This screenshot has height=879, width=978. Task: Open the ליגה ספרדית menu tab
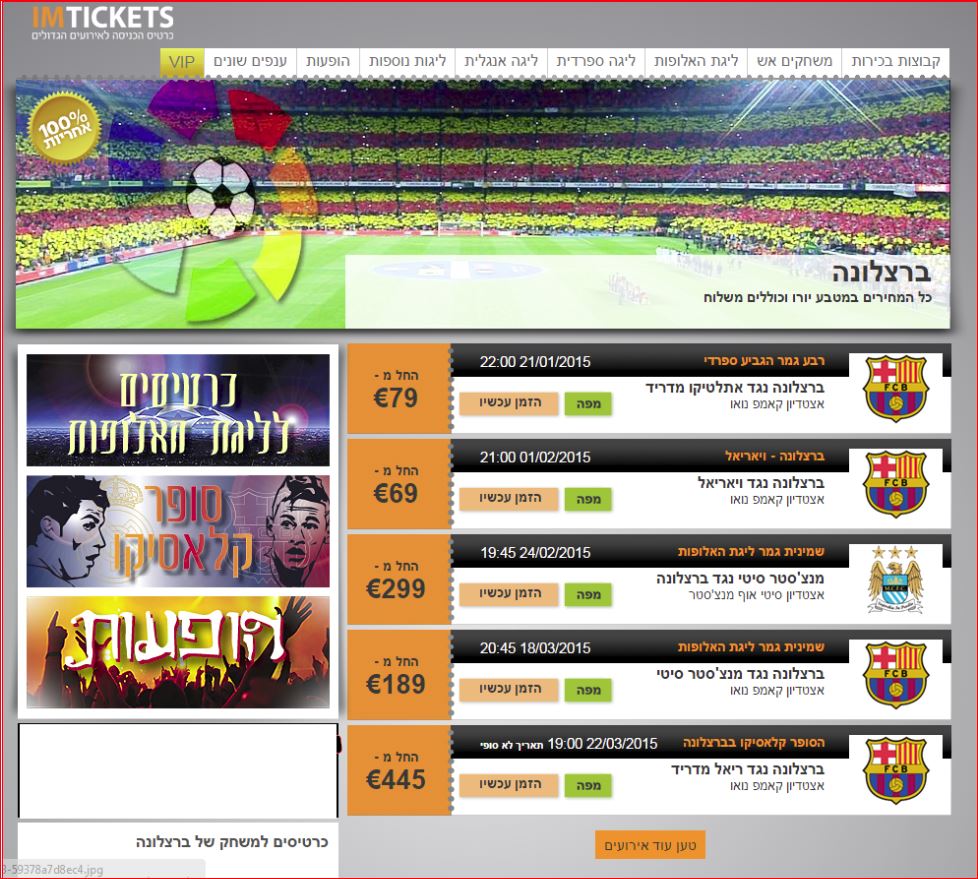(596, 62)
